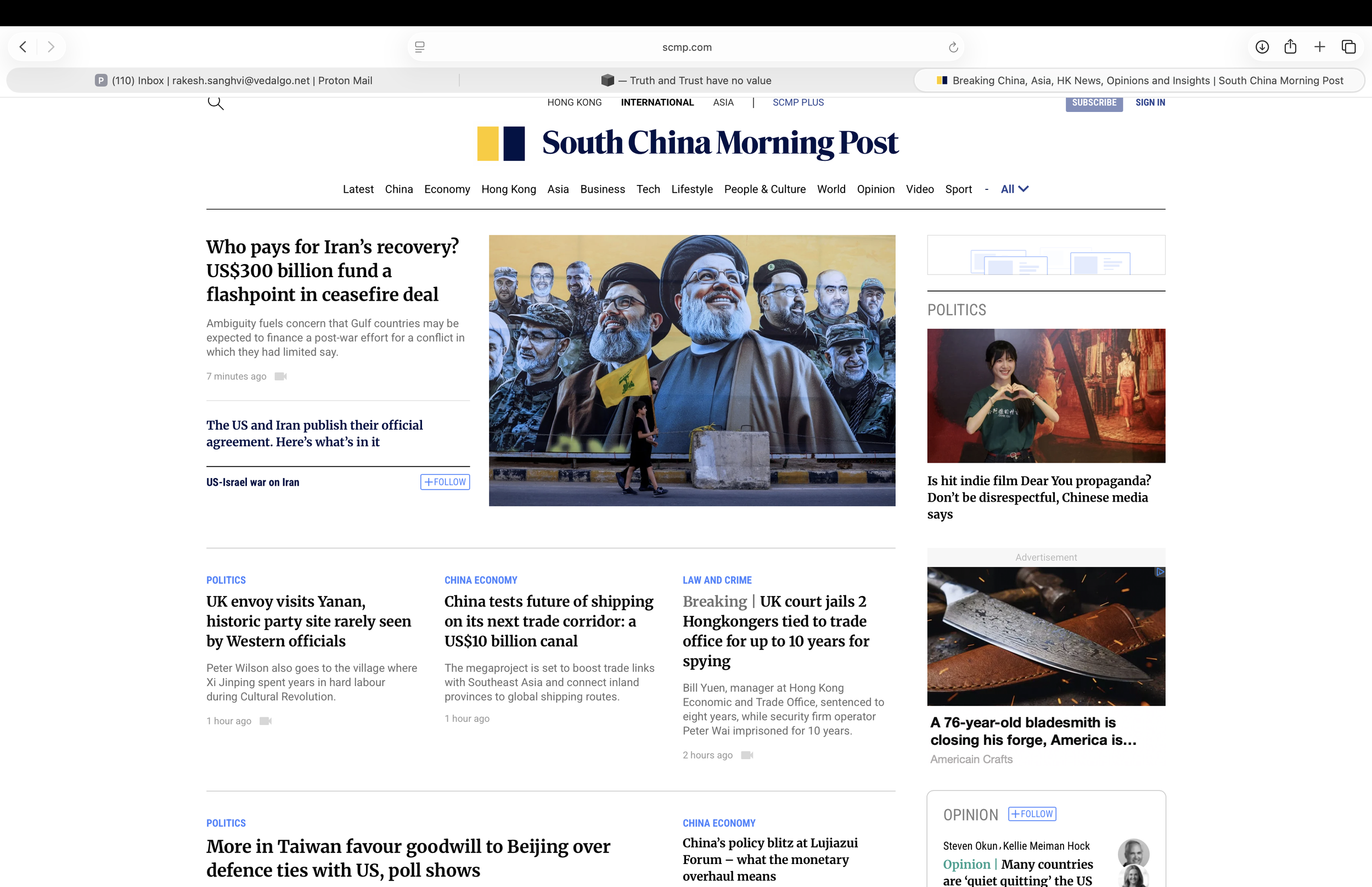Click the yellow and blue SCMP logo
Screen dimensions: 1372x887
click(x=501, y=143)
